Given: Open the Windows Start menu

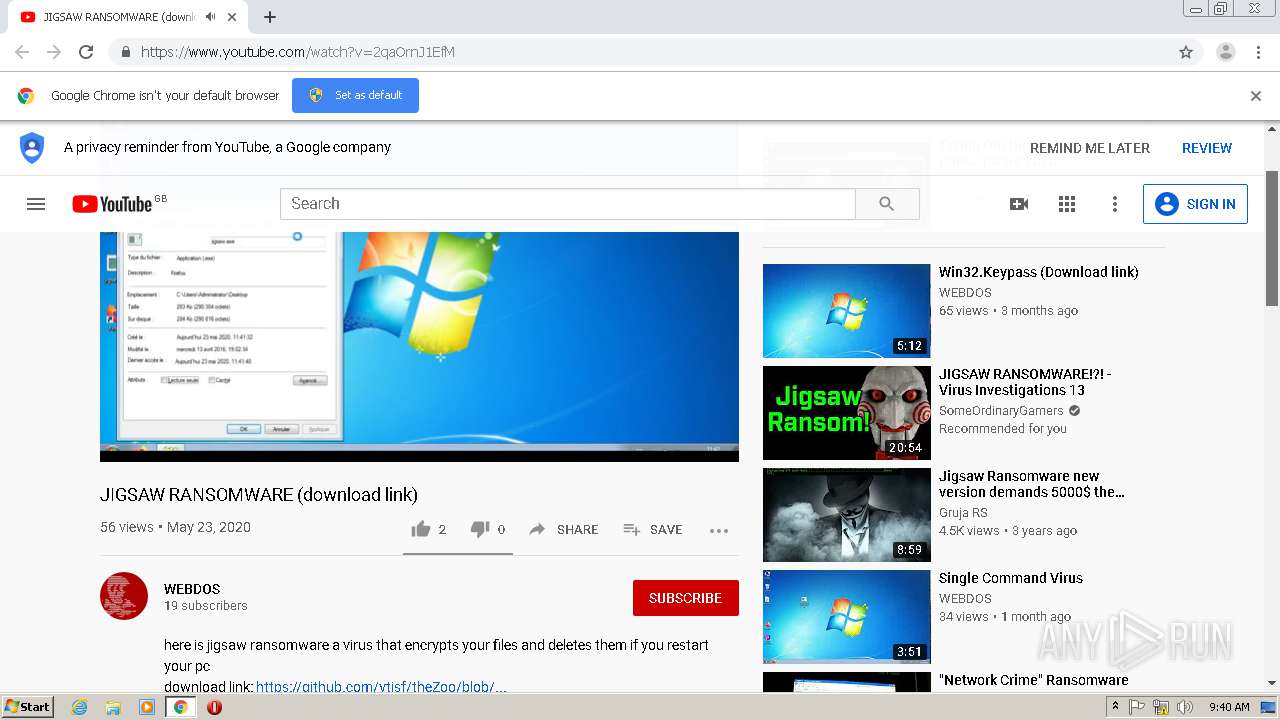Looking at the screenshot, I should (x=27, y=706).
